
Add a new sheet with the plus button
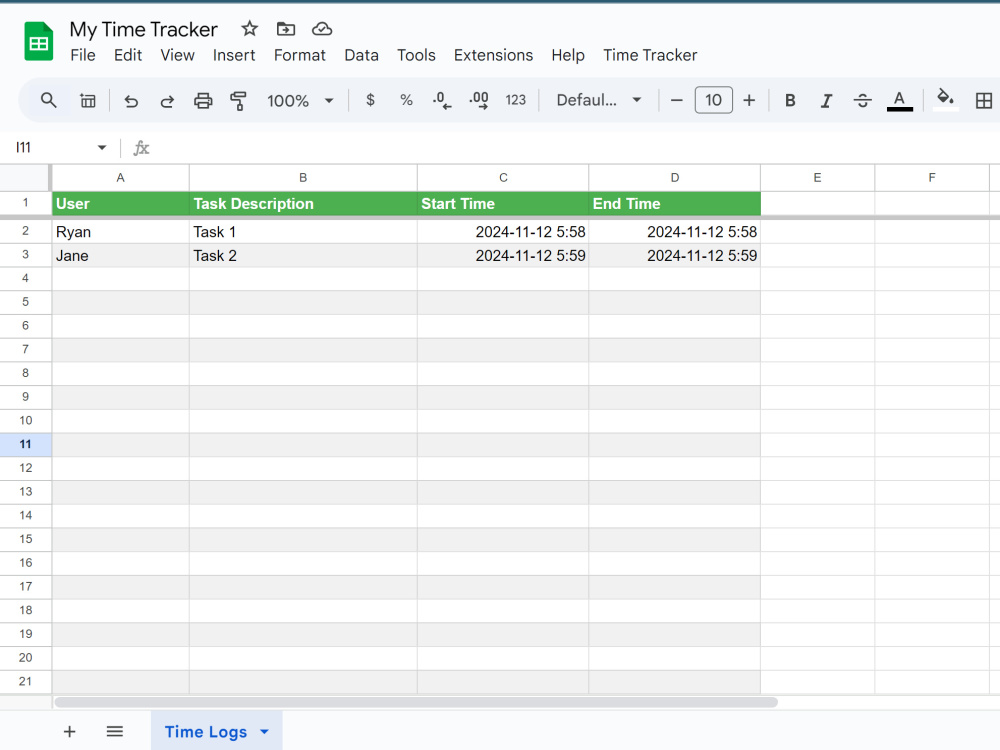coord(69,731)
